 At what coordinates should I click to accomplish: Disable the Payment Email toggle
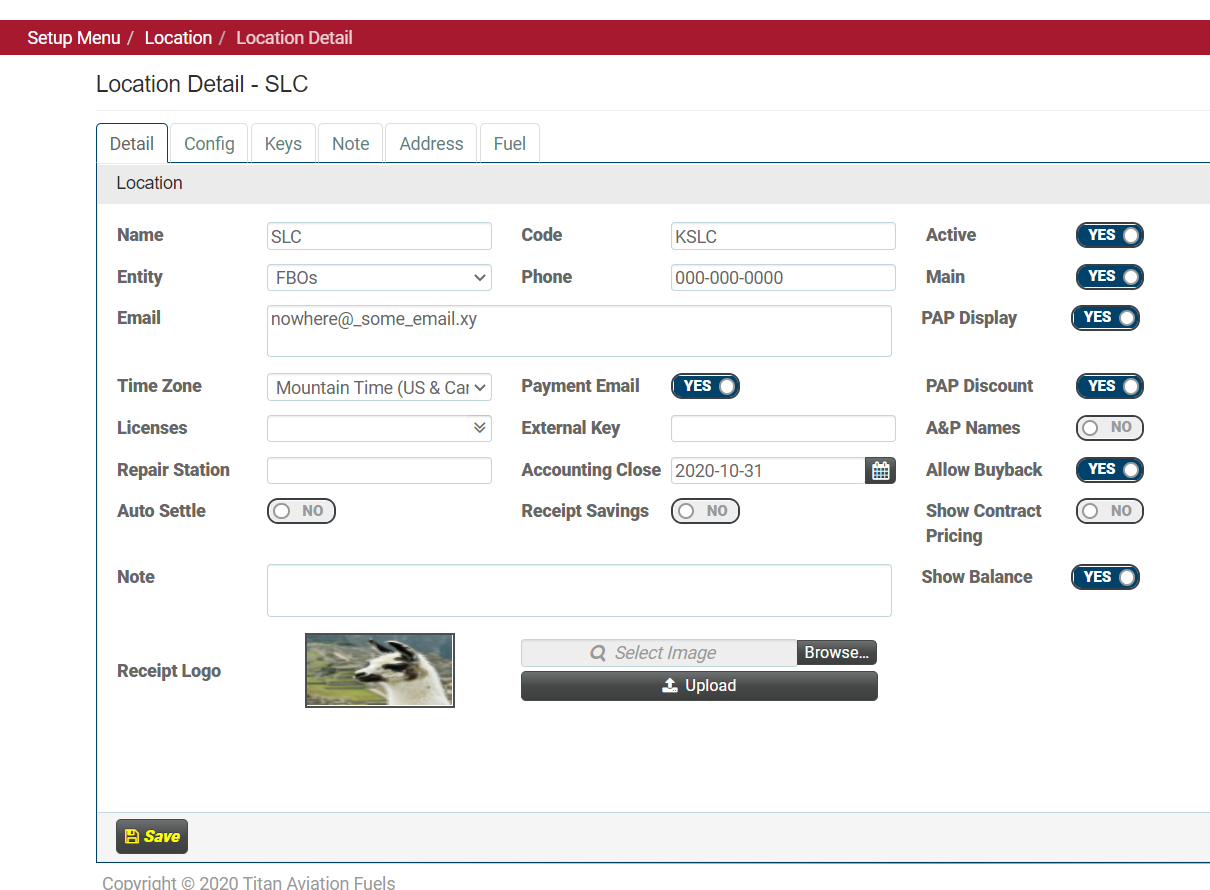(x=705, y=387)
